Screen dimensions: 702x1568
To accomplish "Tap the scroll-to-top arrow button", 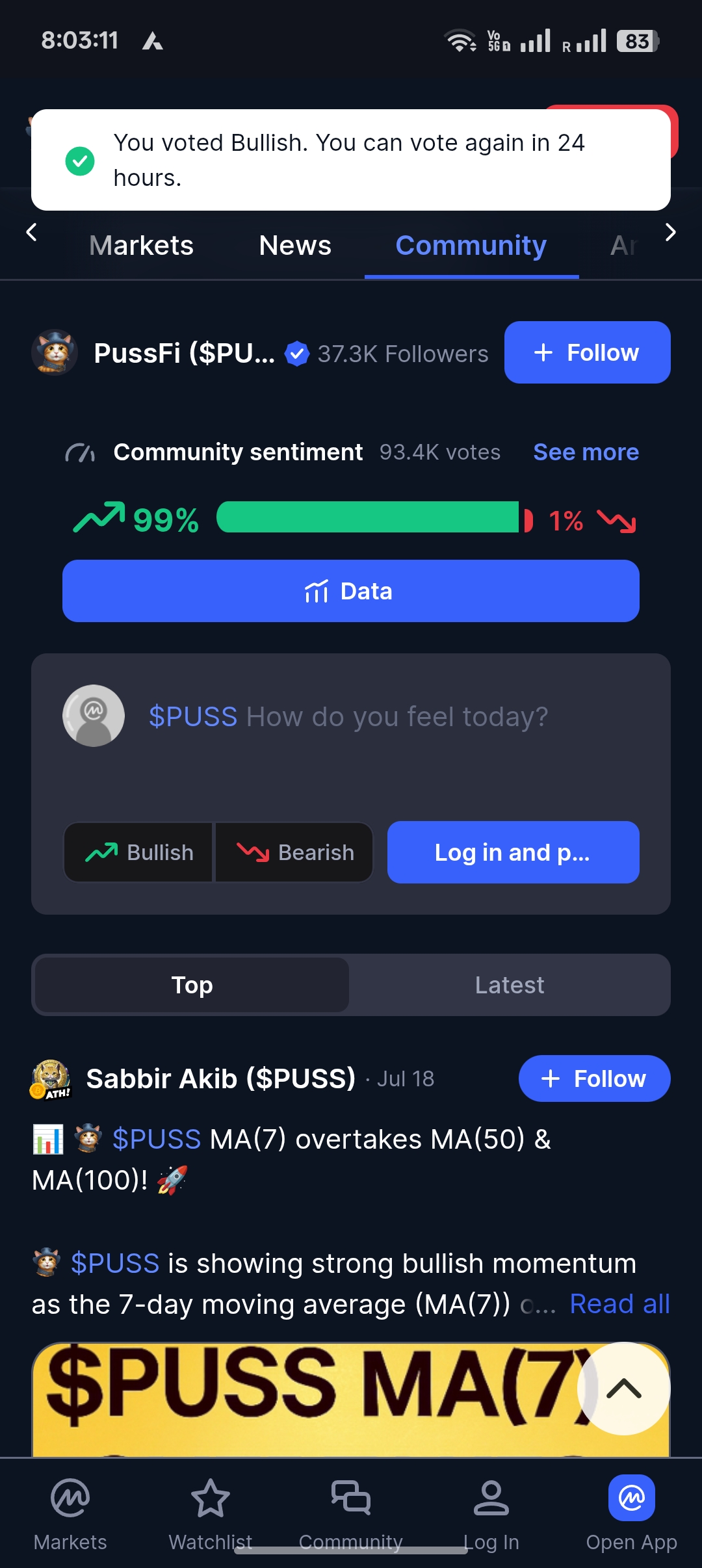I will (x=624, y=1389).
